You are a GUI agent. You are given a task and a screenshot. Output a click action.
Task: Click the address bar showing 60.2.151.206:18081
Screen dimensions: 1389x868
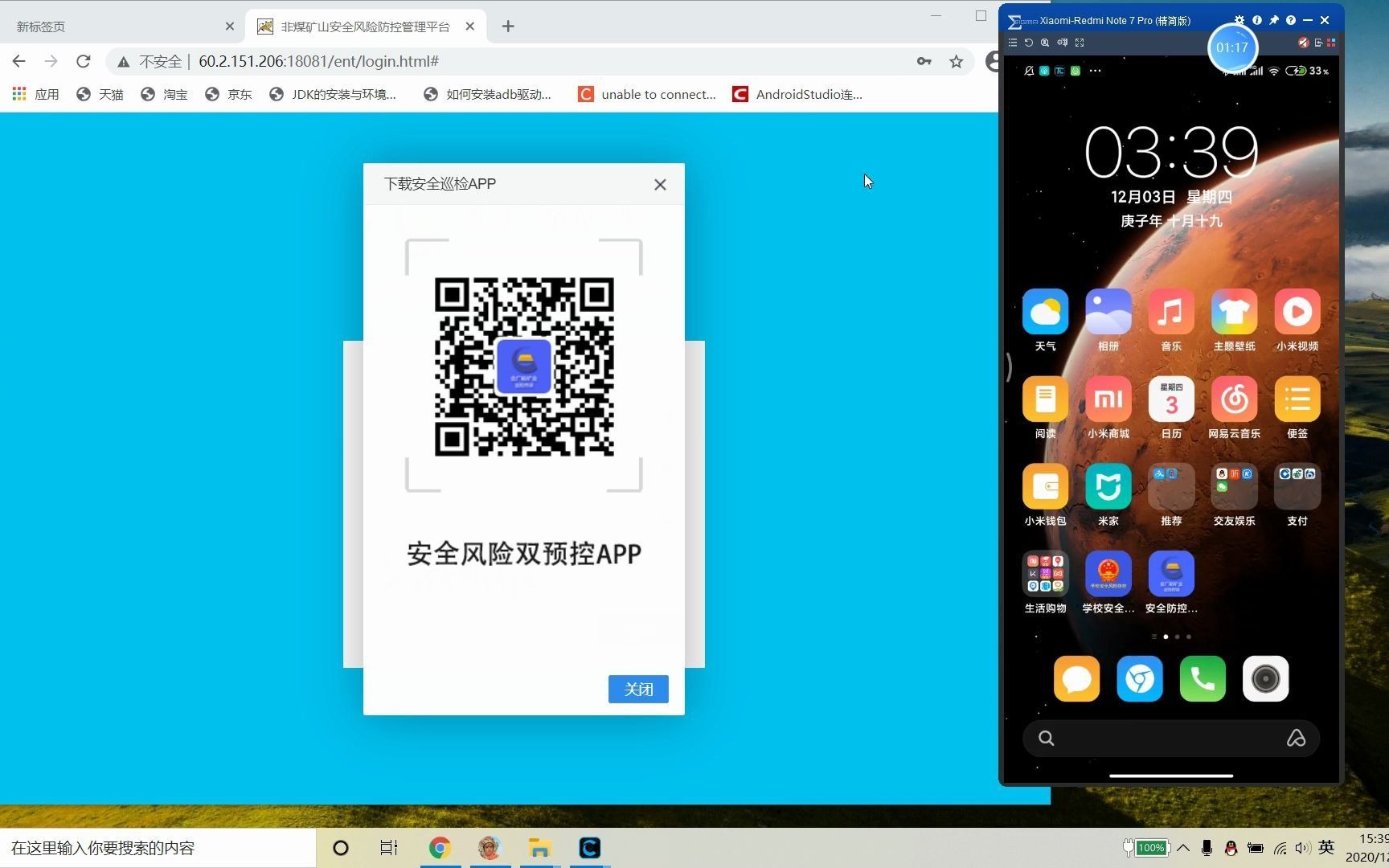click(x=514, y=61)
